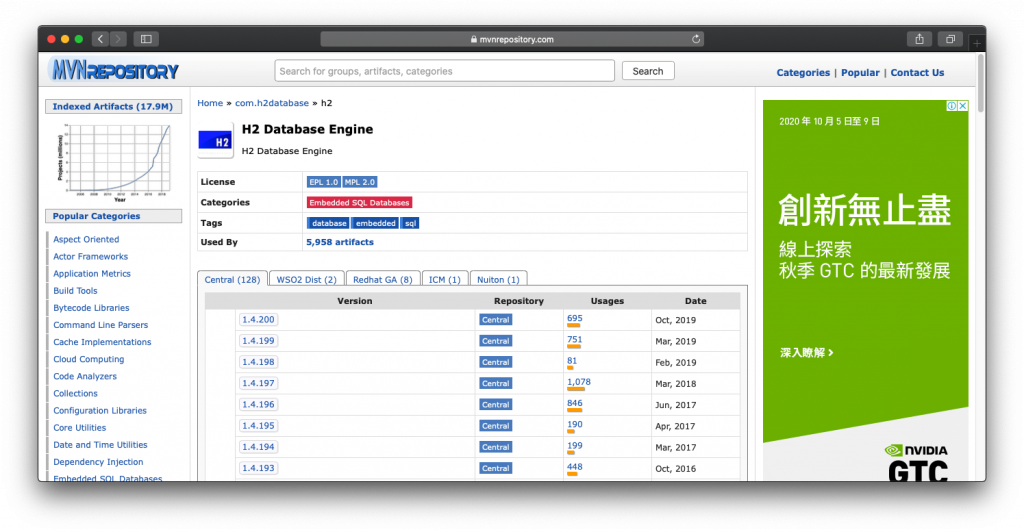This screenshot has height=532, width=1024.
Task: Open Bytecode Libraries category
Action: pos(91,307)
